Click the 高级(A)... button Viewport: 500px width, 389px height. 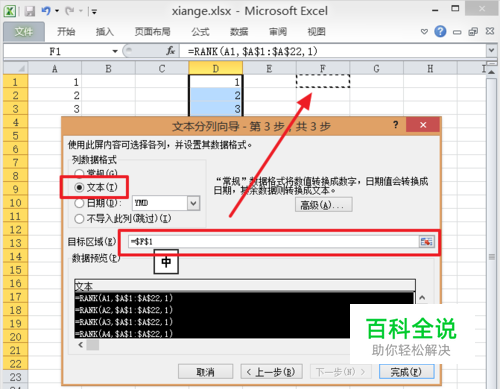click(x=323, y=205)
